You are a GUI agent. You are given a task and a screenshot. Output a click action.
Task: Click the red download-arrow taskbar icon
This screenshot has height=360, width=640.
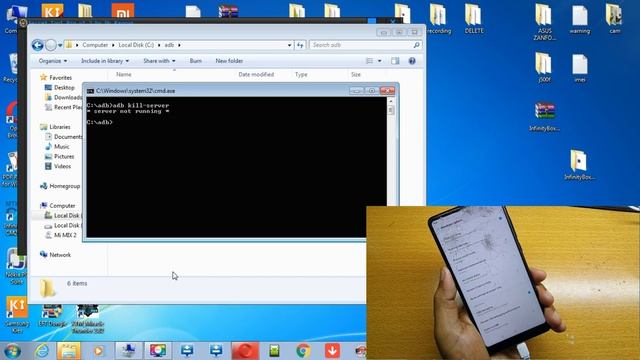point(332,351)
